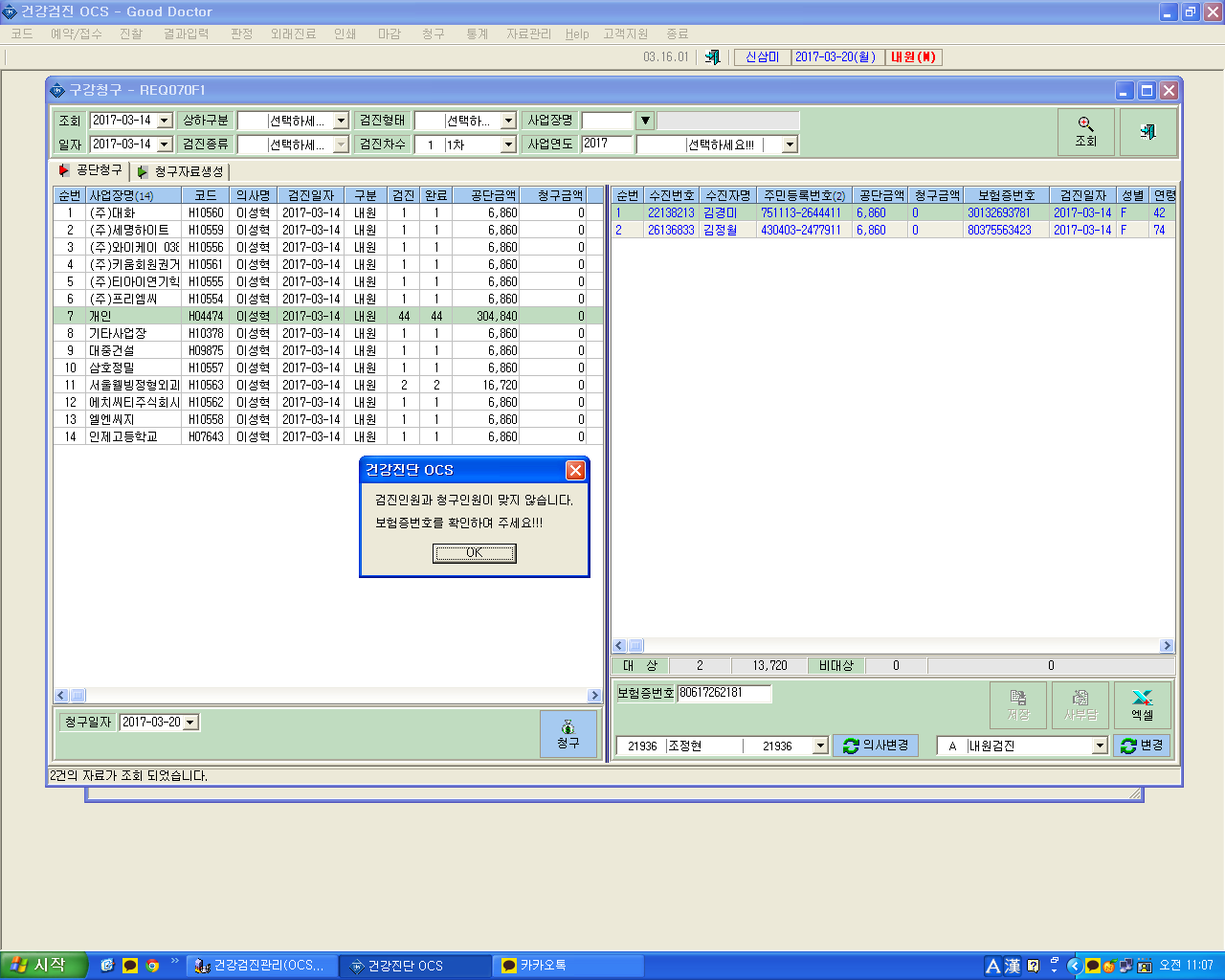Click Chrome icon in quick launch
This screenshot has height=980, width=1225.
click(x=152, y=966)
